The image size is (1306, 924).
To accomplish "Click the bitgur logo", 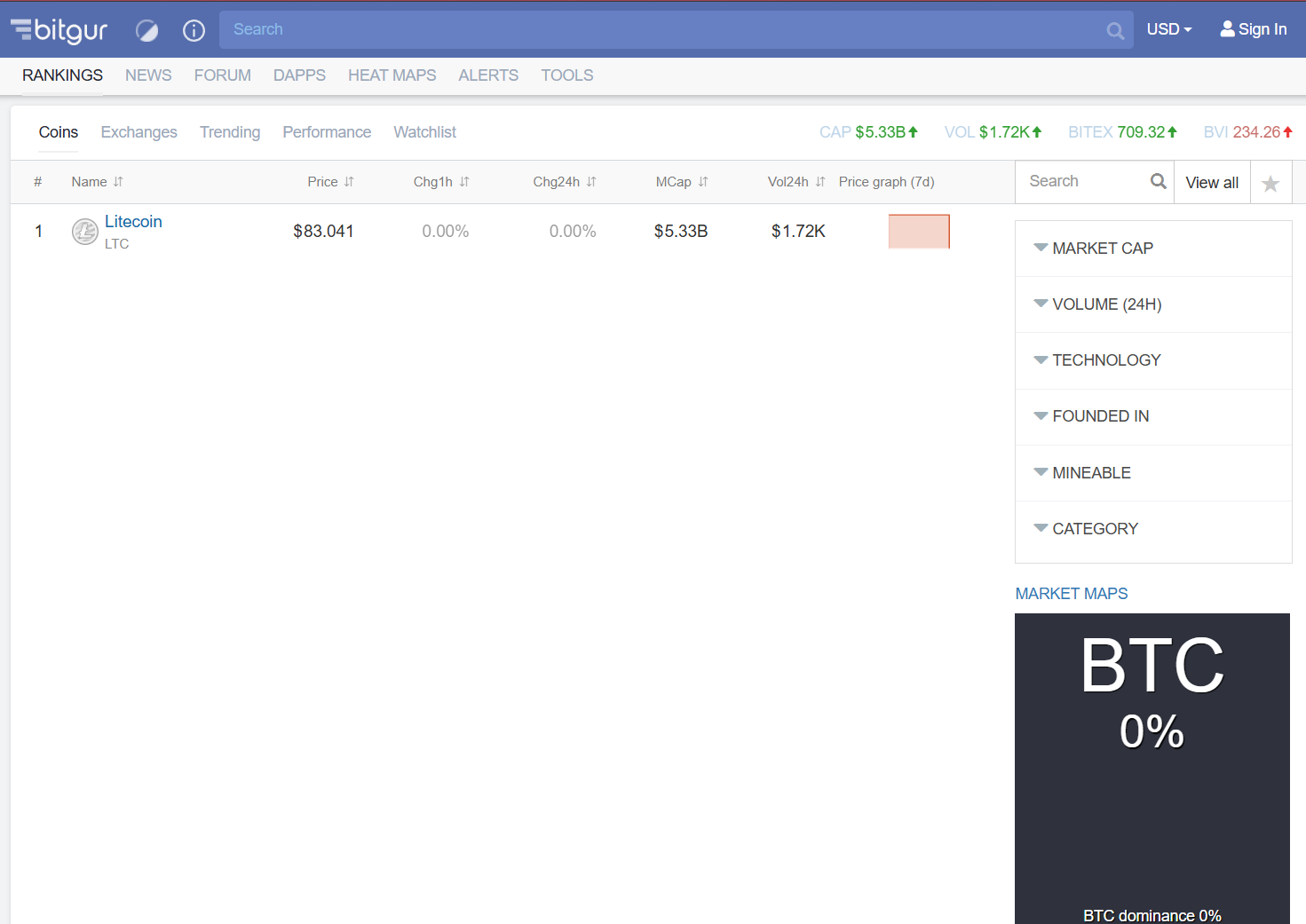I will click(59, 29).
